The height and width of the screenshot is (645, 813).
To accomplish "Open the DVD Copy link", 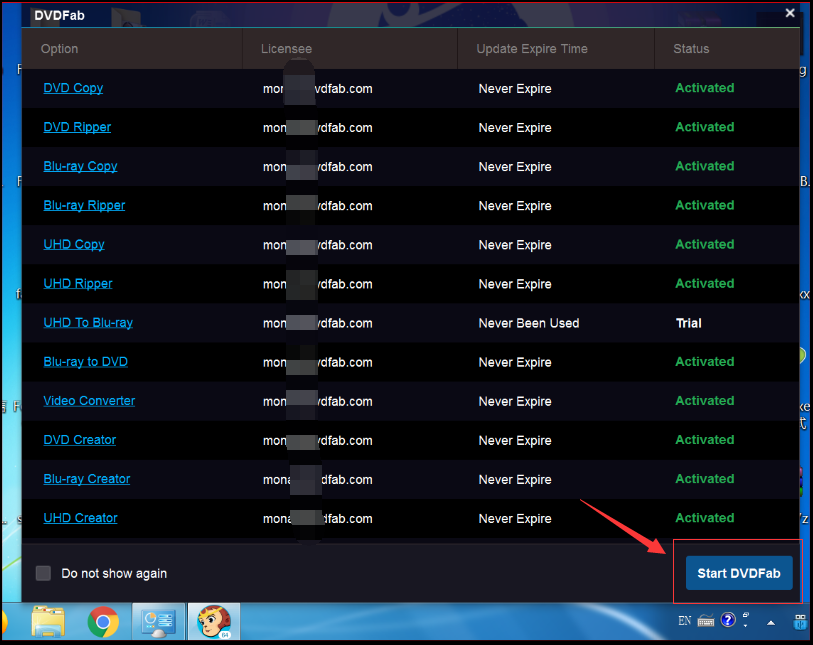I will (73, 88).
